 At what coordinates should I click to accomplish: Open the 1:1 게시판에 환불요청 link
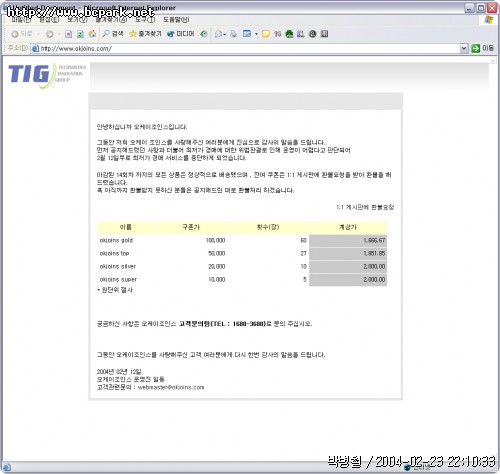365,207
